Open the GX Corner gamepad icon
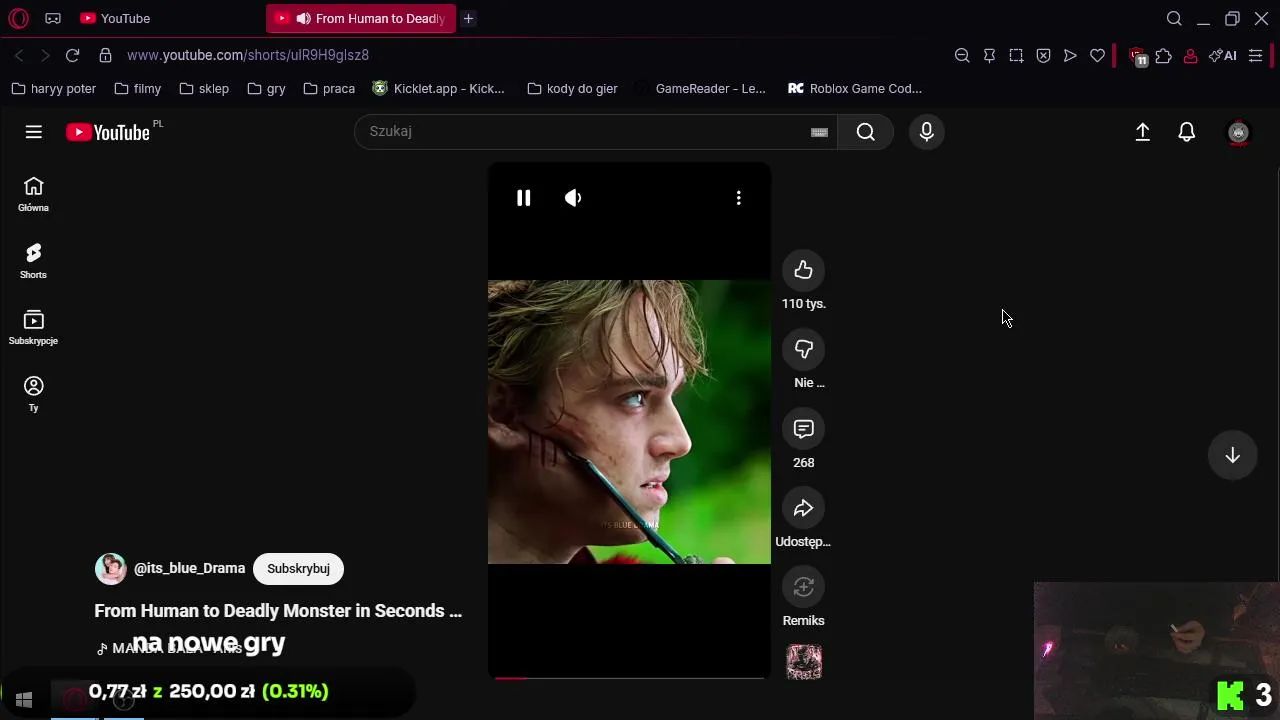 click(x=53, y=18)
